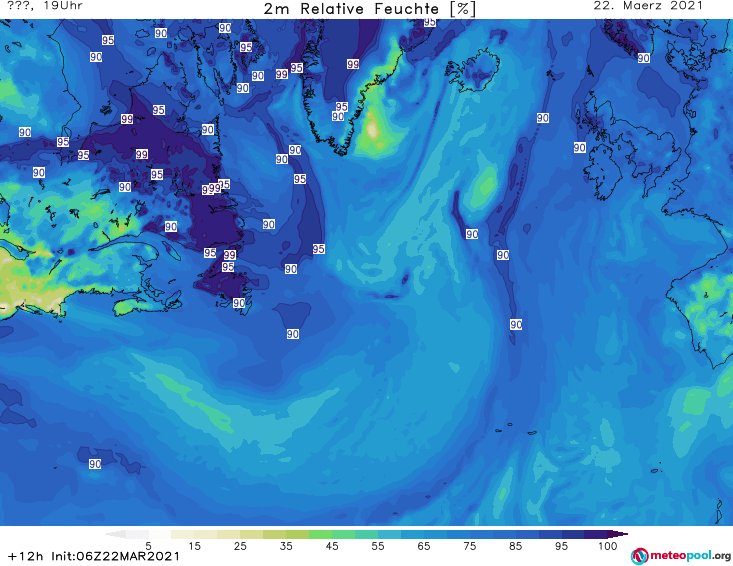This screenshot has width=733, height=566.
Task: Click the '90' label northwest of Scotland
Action: click(543, 118)
